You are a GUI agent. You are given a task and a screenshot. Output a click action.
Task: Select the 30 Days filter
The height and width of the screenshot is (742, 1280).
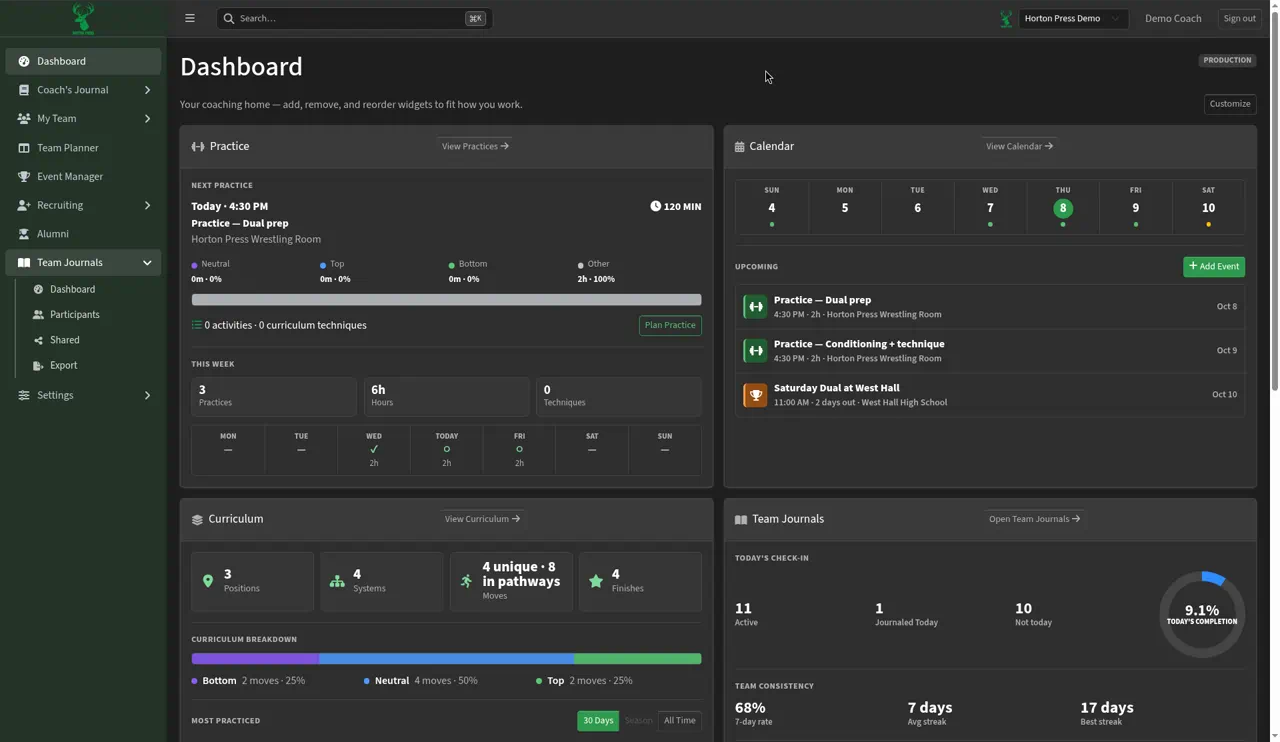coord(598,721)
